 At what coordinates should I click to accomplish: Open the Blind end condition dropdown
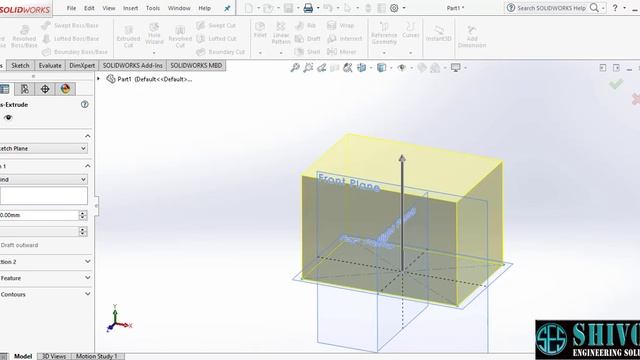[x=44, y=179]
